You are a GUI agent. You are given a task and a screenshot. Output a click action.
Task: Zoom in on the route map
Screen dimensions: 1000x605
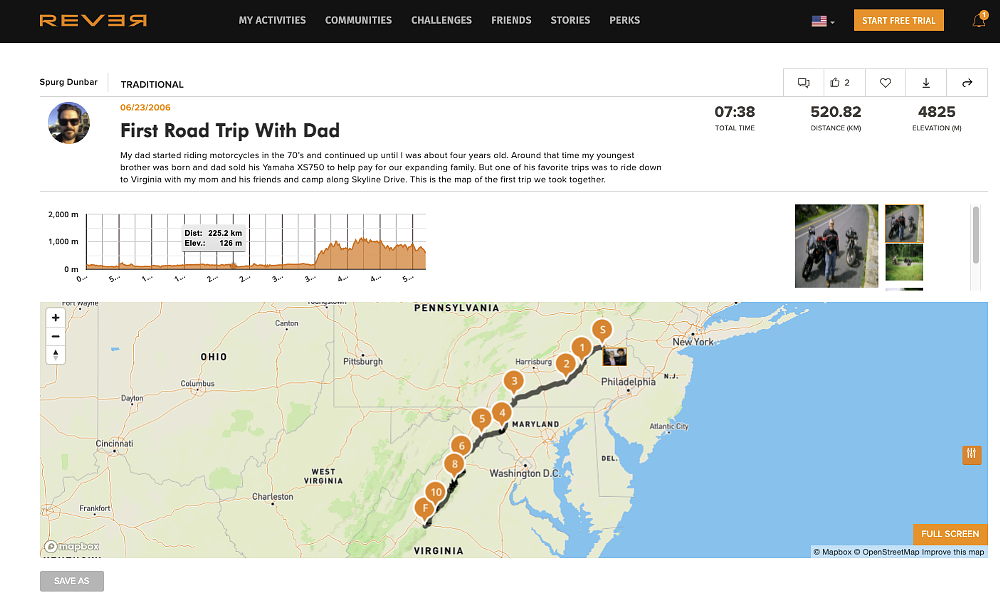(55, 317)
